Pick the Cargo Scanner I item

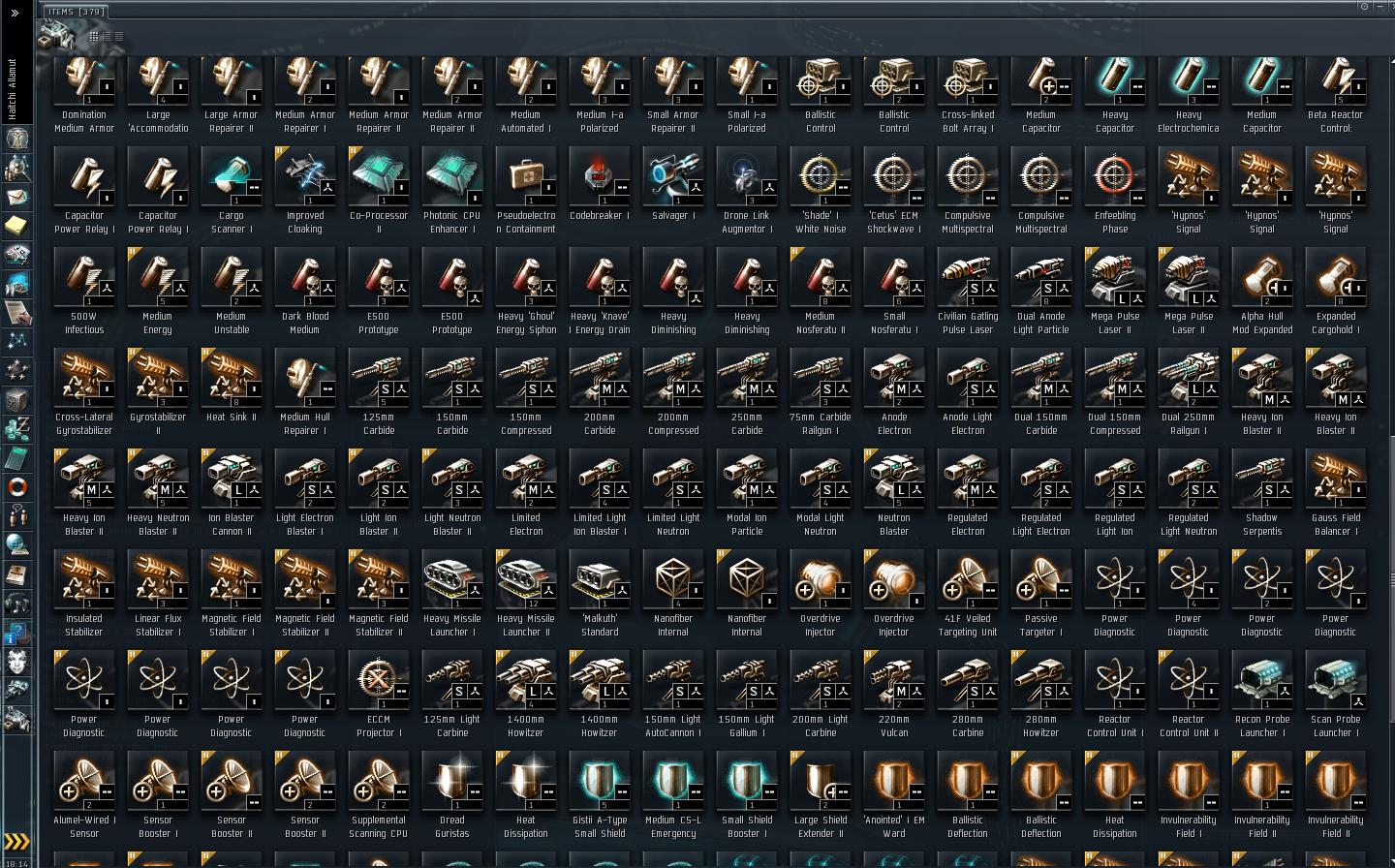pyautogui.click(x=231, y=191)
